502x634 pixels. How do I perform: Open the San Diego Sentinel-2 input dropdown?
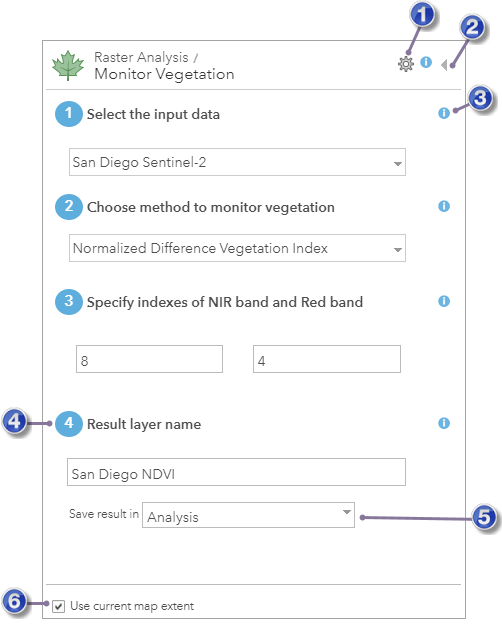pos(237,162)
